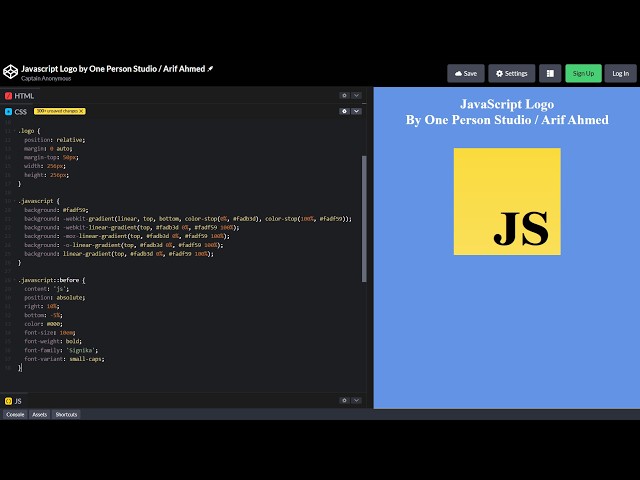The image size is (640, 480).
Task: Open the Shortcuts footer tab
Action: click(x=66, y=415)
